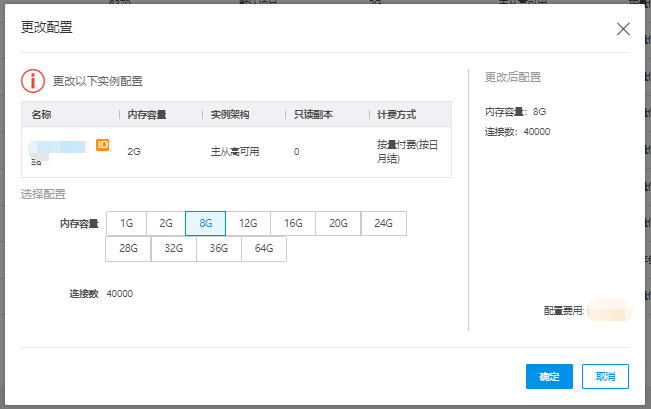Screen dimensions: 651x409
Task: Select 36G memory capacity
Action: [219, 249]
